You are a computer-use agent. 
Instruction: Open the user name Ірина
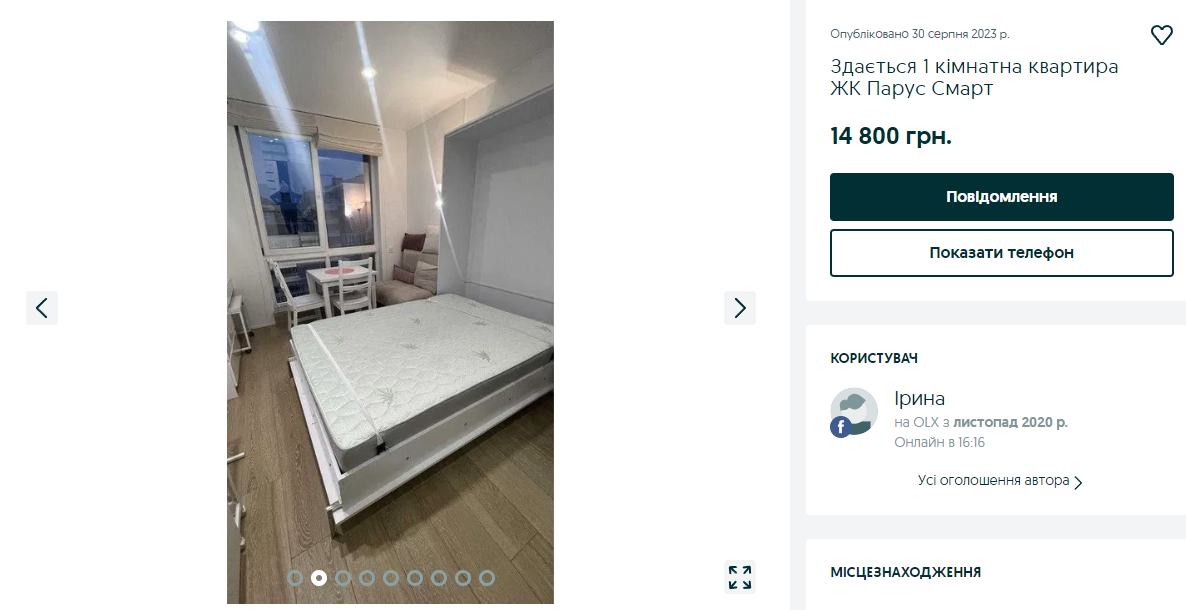coord(919,399)
